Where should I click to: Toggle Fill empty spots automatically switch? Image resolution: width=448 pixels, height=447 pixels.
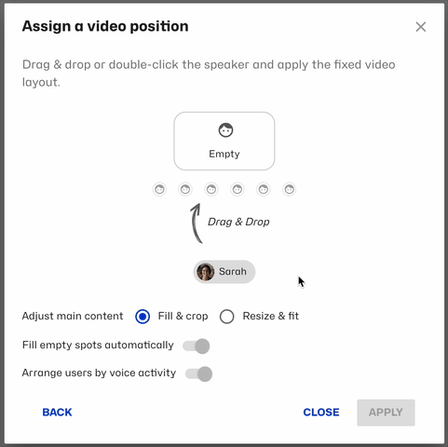tap(196, 346)
